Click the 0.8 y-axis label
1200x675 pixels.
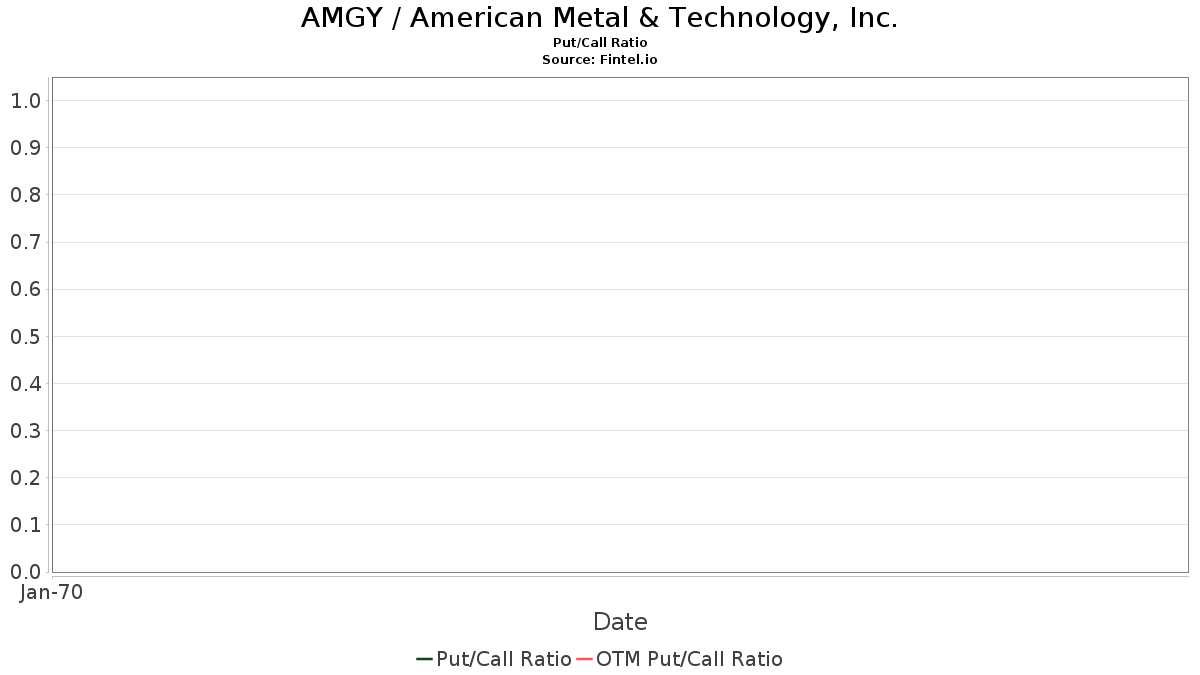tap(26, 195)
